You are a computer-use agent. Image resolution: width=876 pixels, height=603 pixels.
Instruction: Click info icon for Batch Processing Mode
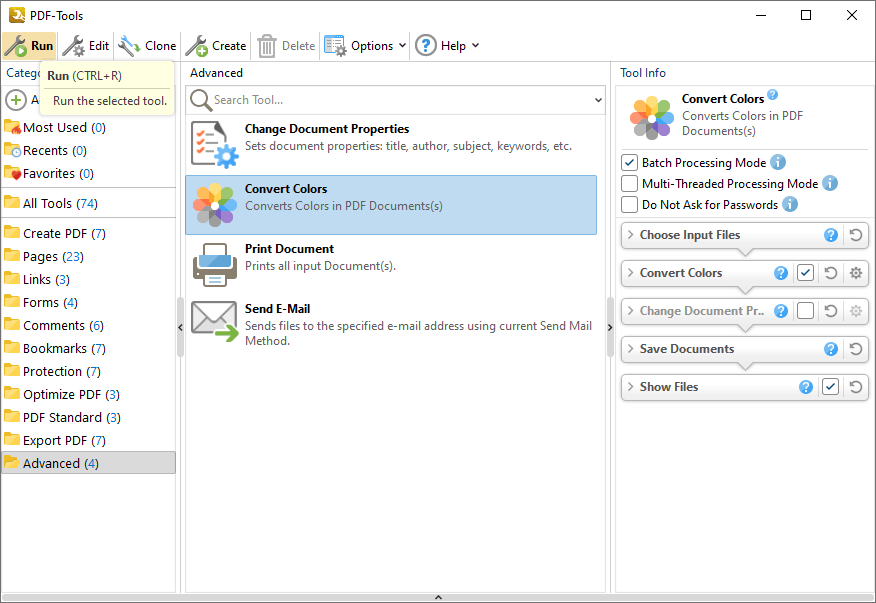point(778,162)
